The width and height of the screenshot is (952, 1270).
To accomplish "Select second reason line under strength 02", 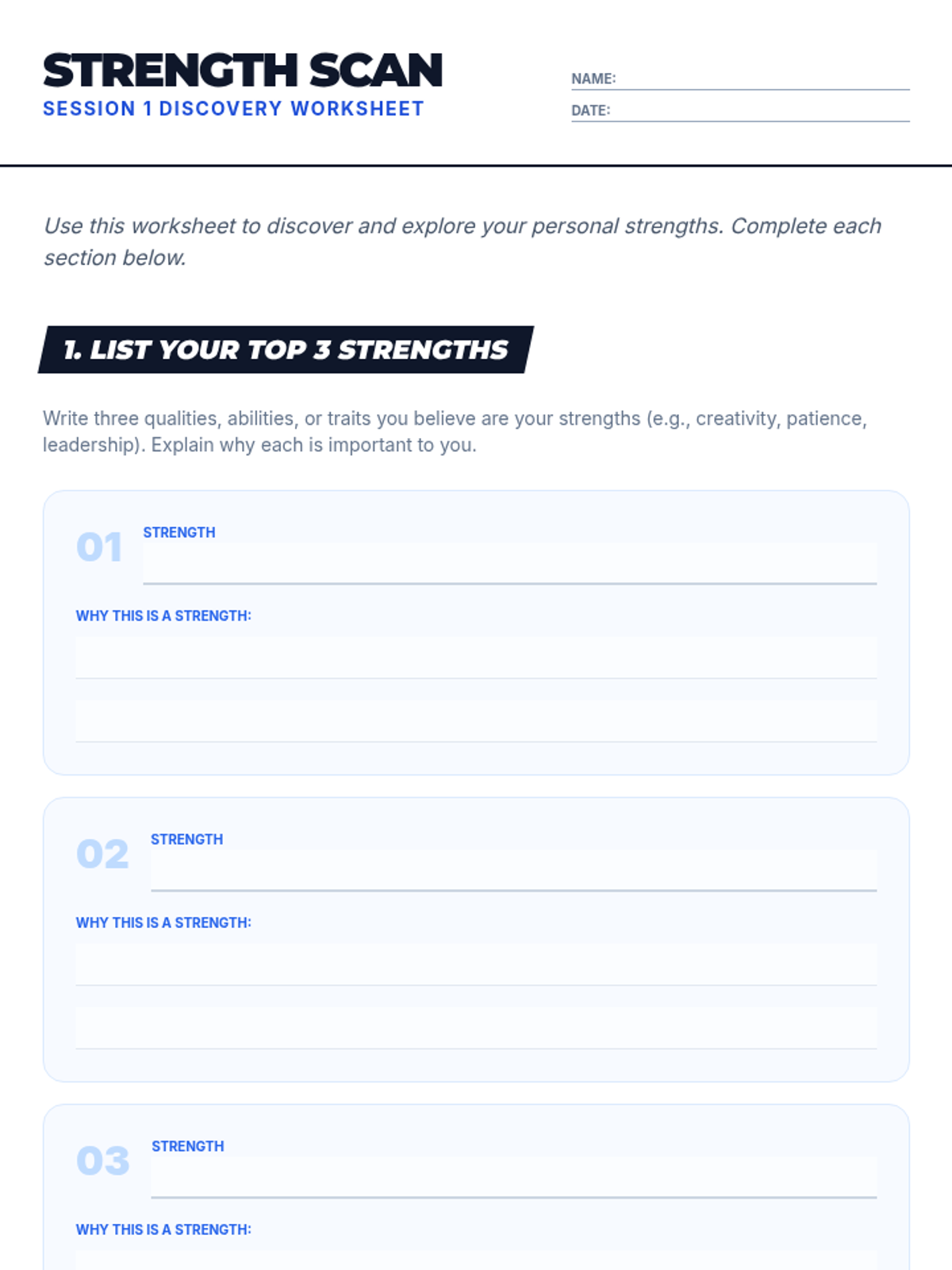I will pos(476,1028).
